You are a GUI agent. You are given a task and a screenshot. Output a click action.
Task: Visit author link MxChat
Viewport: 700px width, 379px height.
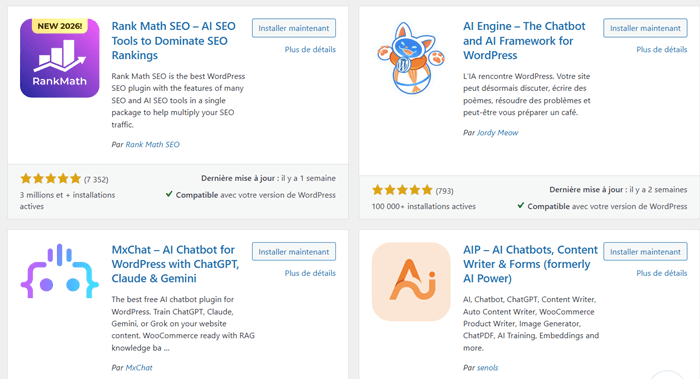click(139, 367)
